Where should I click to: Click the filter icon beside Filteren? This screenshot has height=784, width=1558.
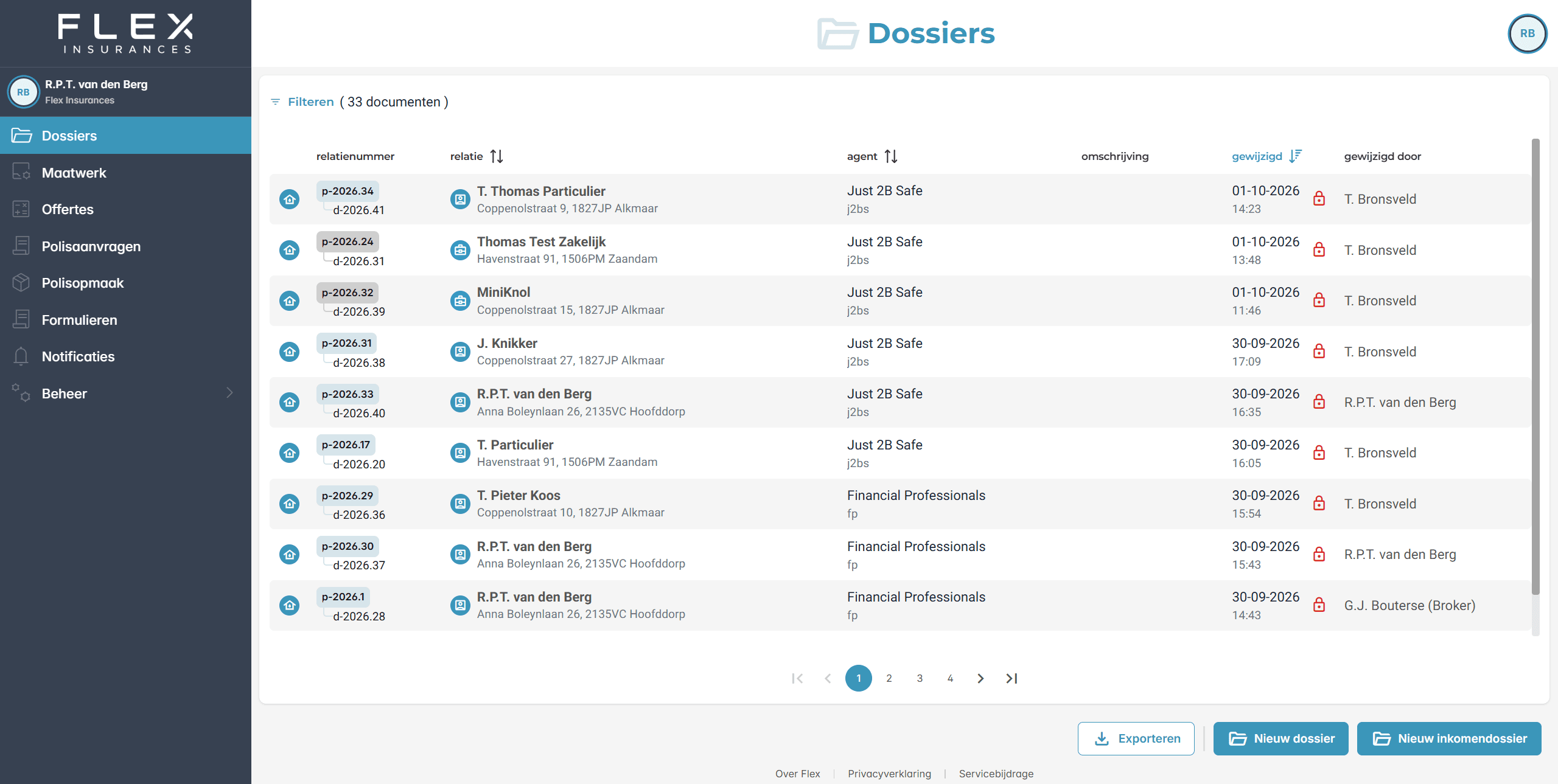click(275, 102)
